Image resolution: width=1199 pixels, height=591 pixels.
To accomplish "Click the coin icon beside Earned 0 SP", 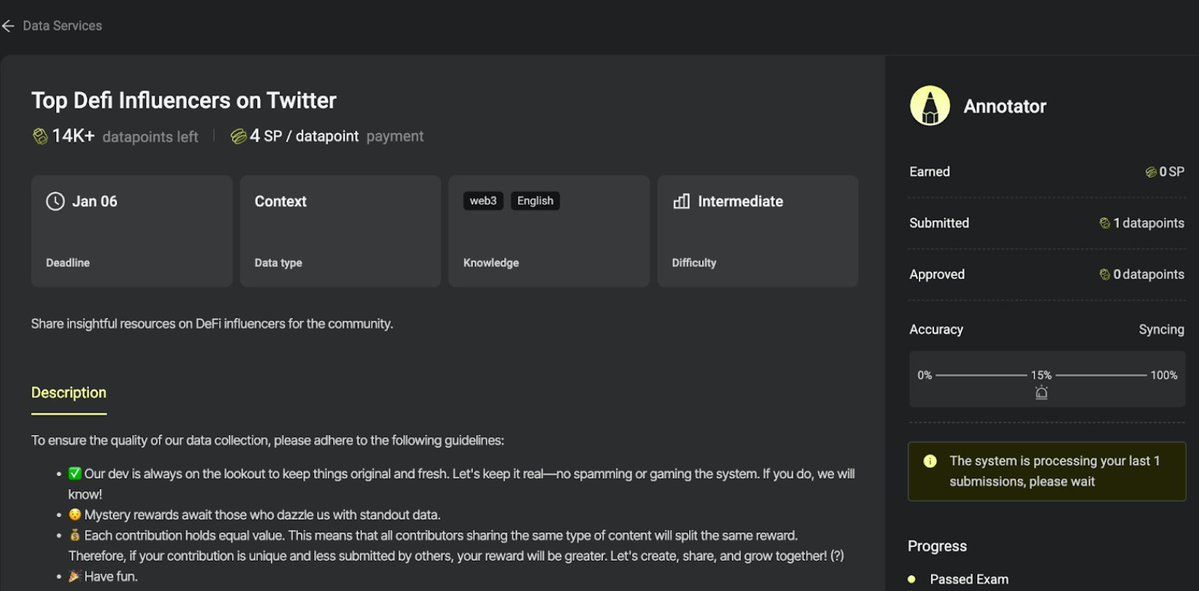I will click(x=1151, y=172).
